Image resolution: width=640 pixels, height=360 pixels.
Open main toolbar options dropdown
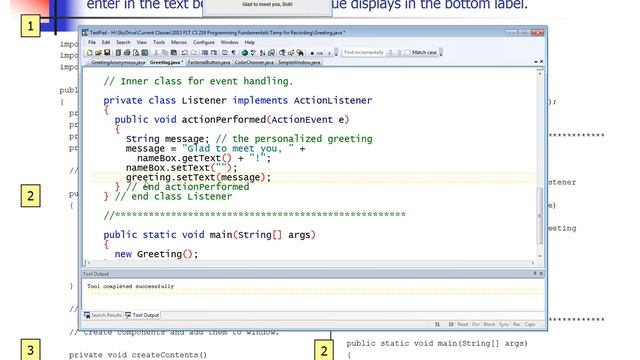(336, 52)
